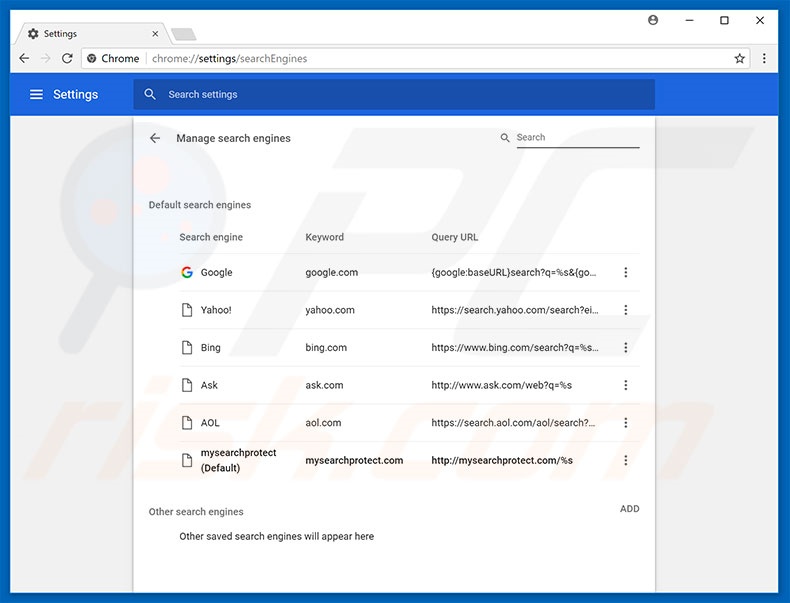Click the Other search engines heading
790x603 pixels.
tap(196, 511)
